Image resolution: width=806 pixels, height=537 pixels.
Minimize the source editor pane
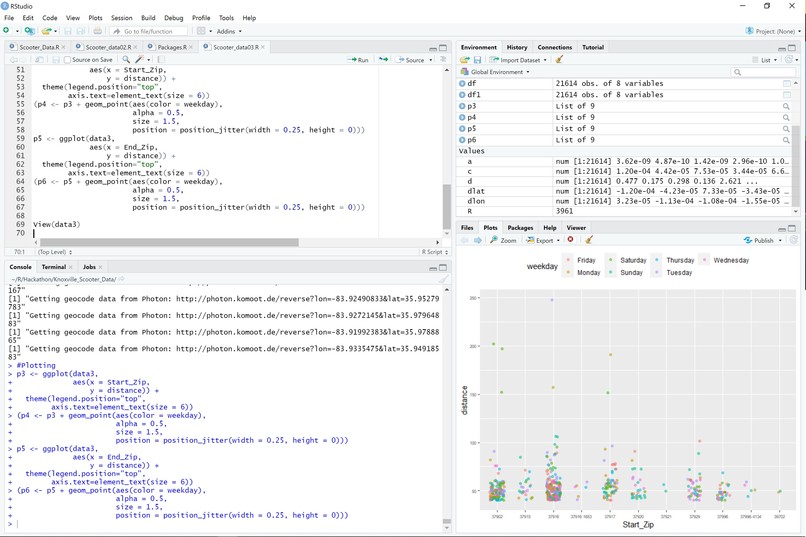tap(433, 48)
